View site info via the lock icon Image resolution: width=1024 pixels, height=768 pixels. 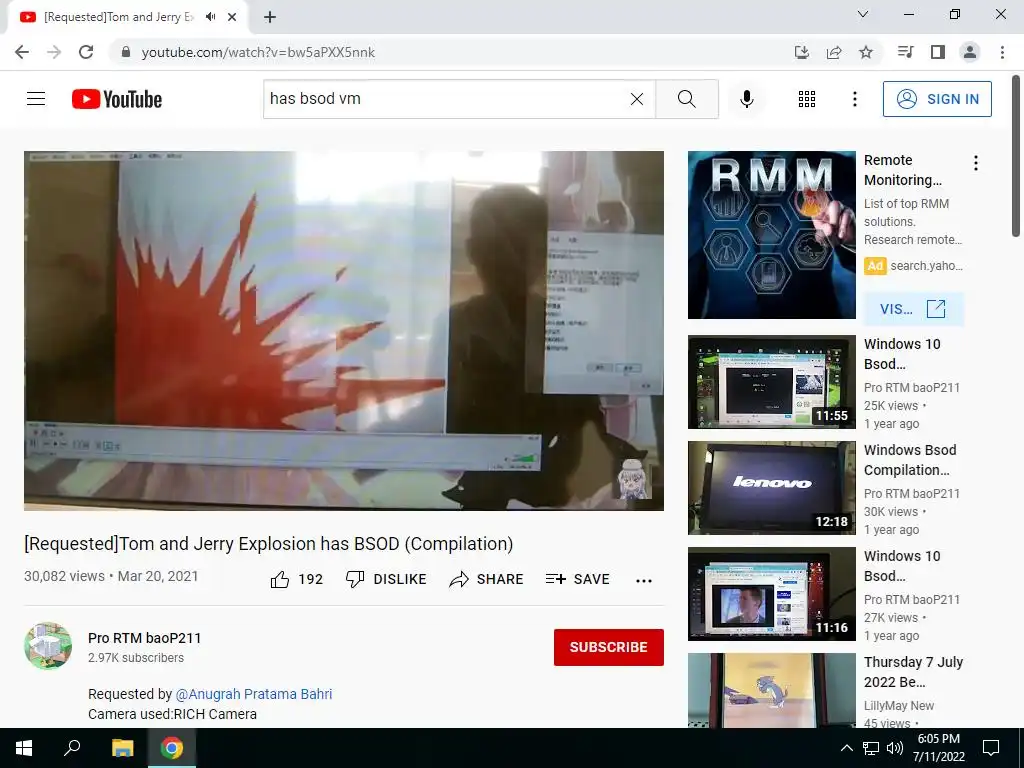pos(125,52)
